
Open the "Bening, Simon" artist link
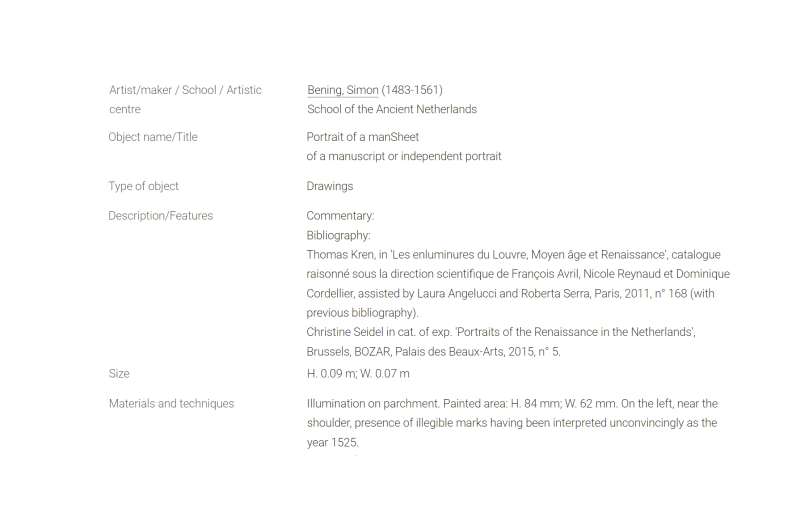click(342, 90)
